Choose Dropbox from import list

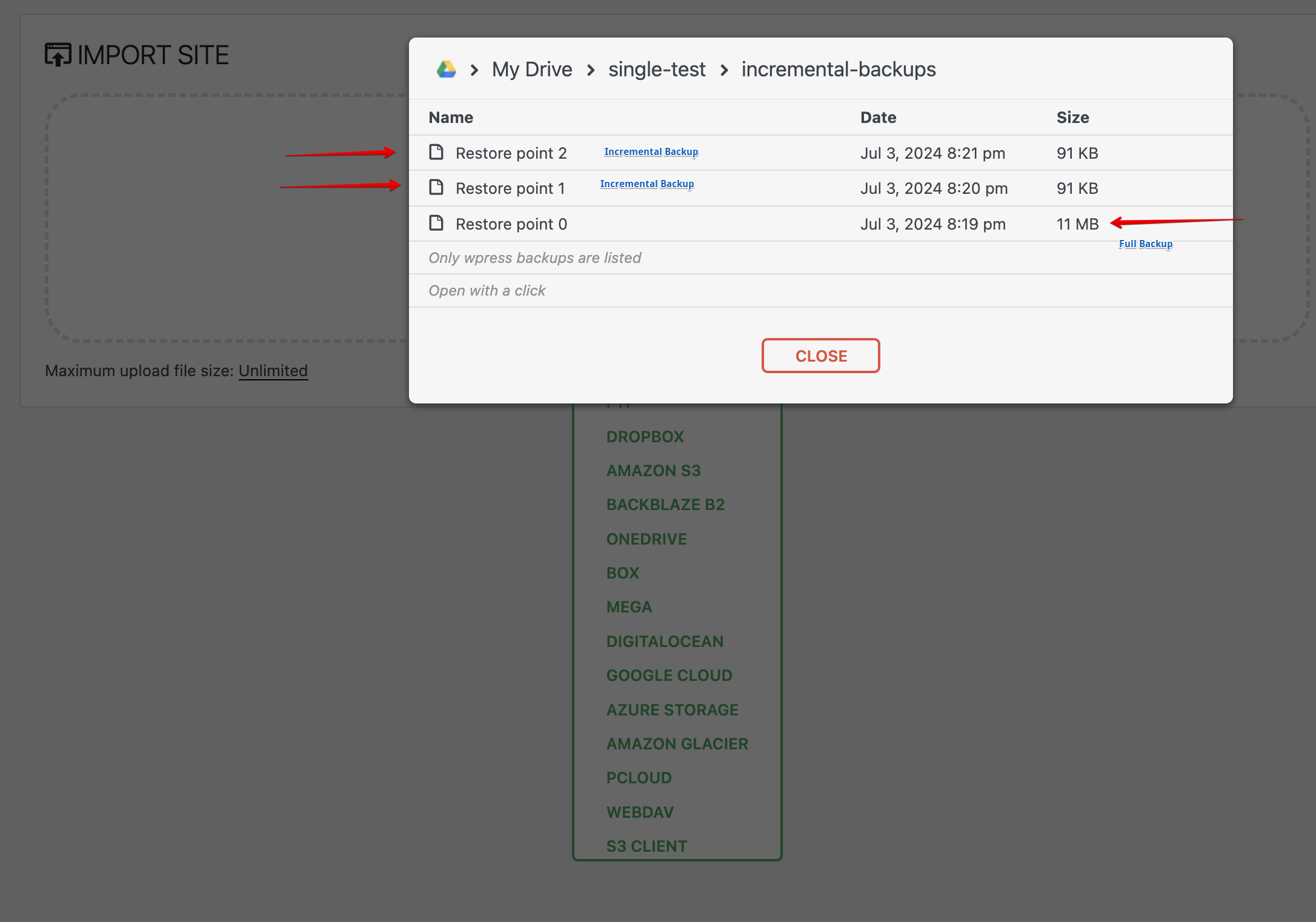pyautogui.click(x=645, y=437)
